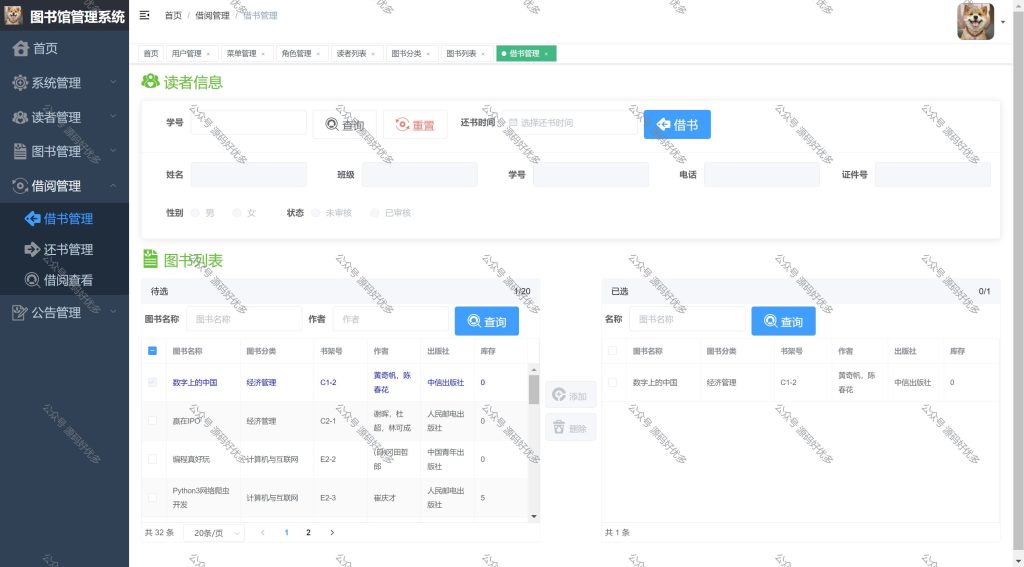1024x567 pixels.
Task: Switch to the 读者列表 tab
Action: 355,54
